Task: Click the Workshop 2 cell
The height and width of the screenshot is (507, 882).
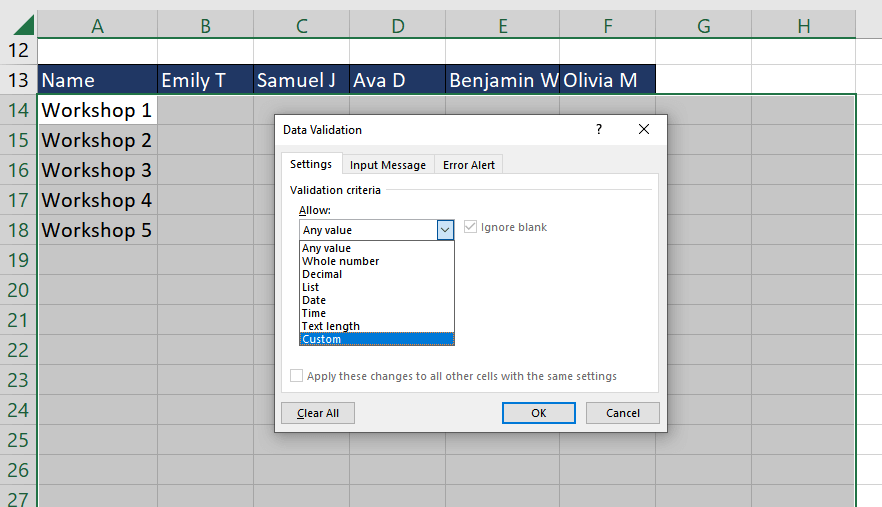Action: point(97,140)
